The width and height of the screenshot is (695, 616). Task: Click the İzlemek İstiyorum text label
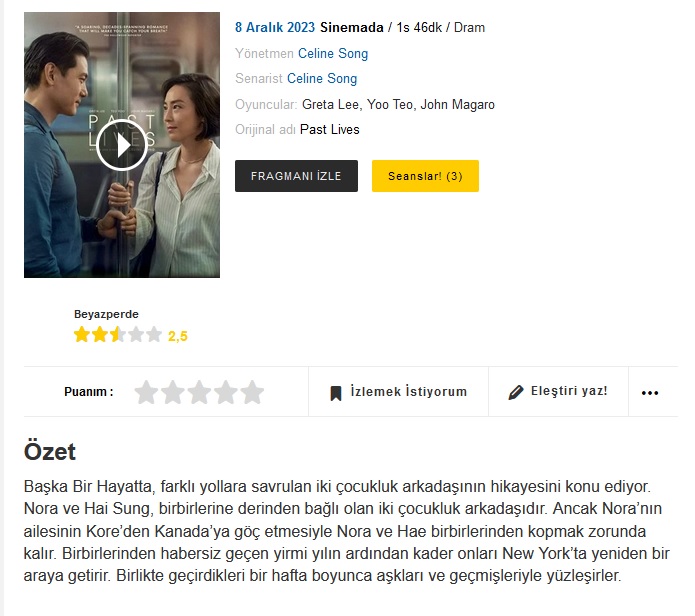409,392
